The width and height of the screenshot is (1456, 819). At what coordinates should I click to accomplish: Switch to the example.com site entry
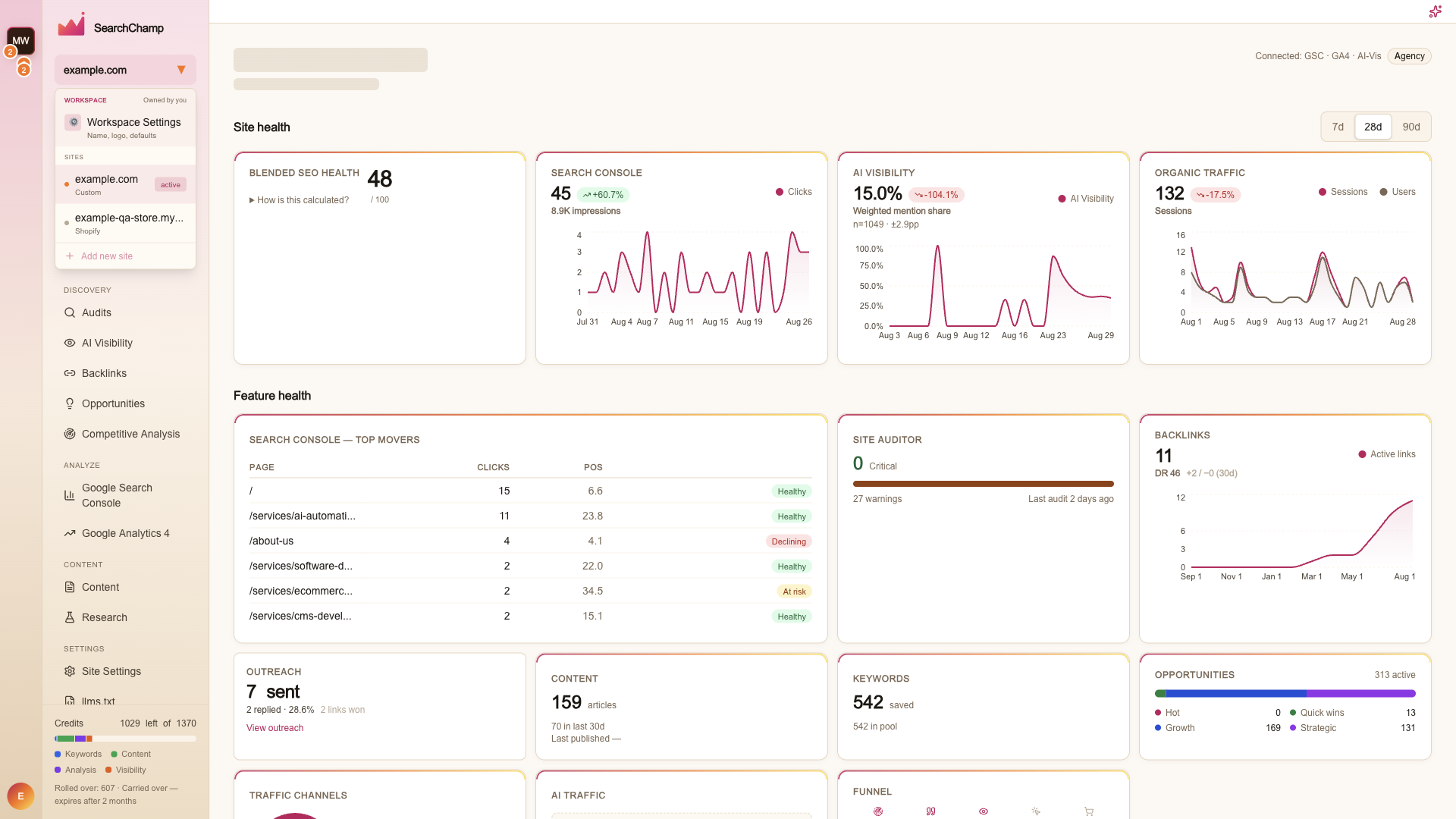[x=125, y=185]
